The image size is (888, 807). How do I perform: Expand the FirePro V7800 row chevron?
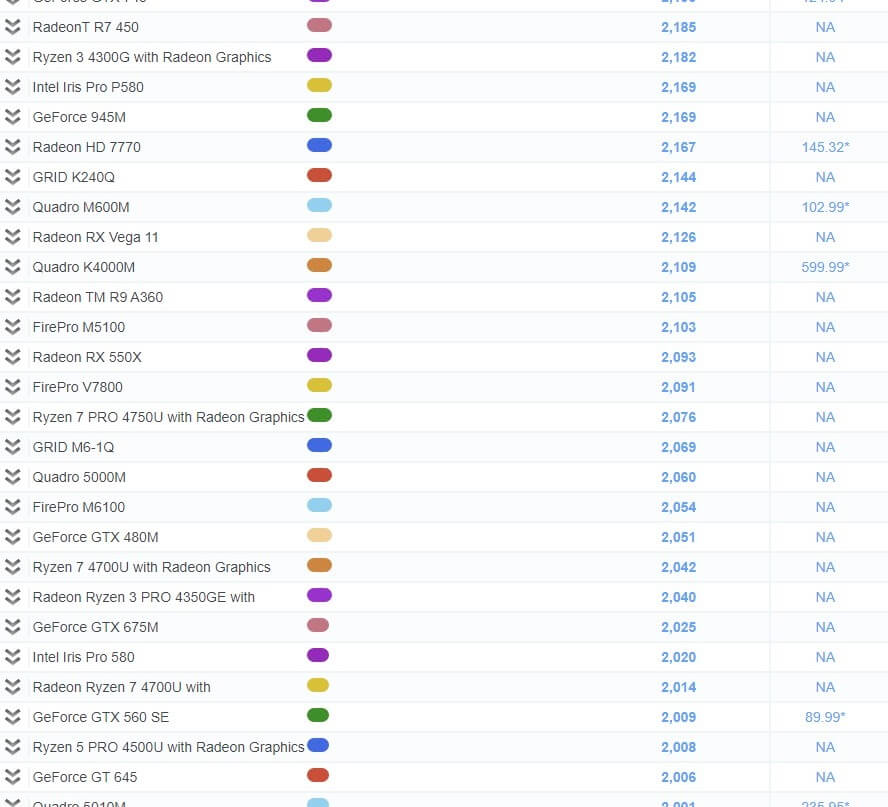coord(12,387)
